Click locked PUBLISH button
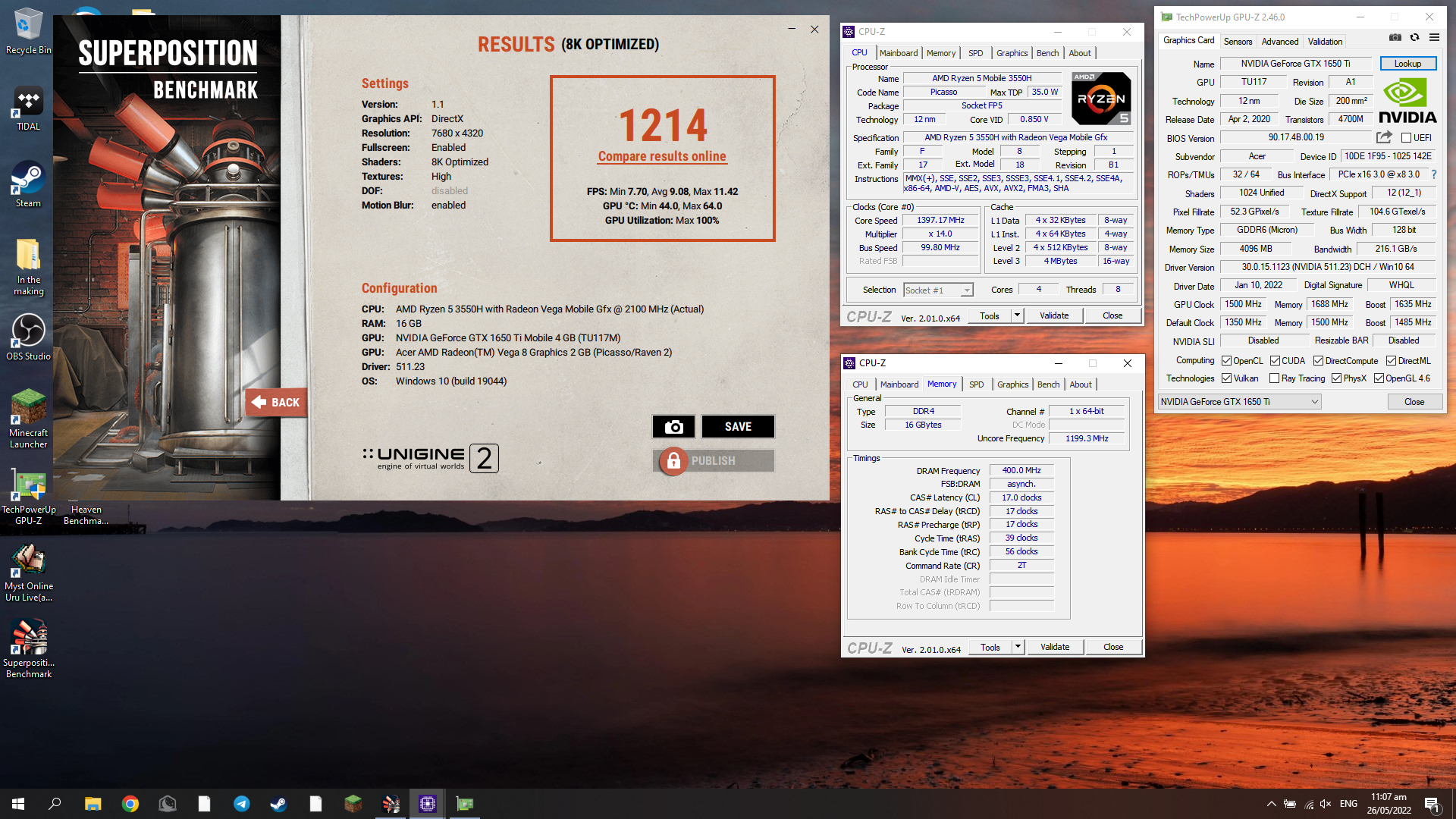 tap(714, 461)
